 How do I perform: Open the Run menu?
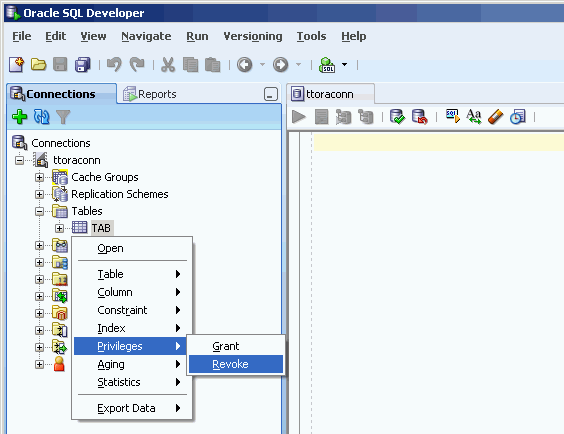tap(197, 36)
